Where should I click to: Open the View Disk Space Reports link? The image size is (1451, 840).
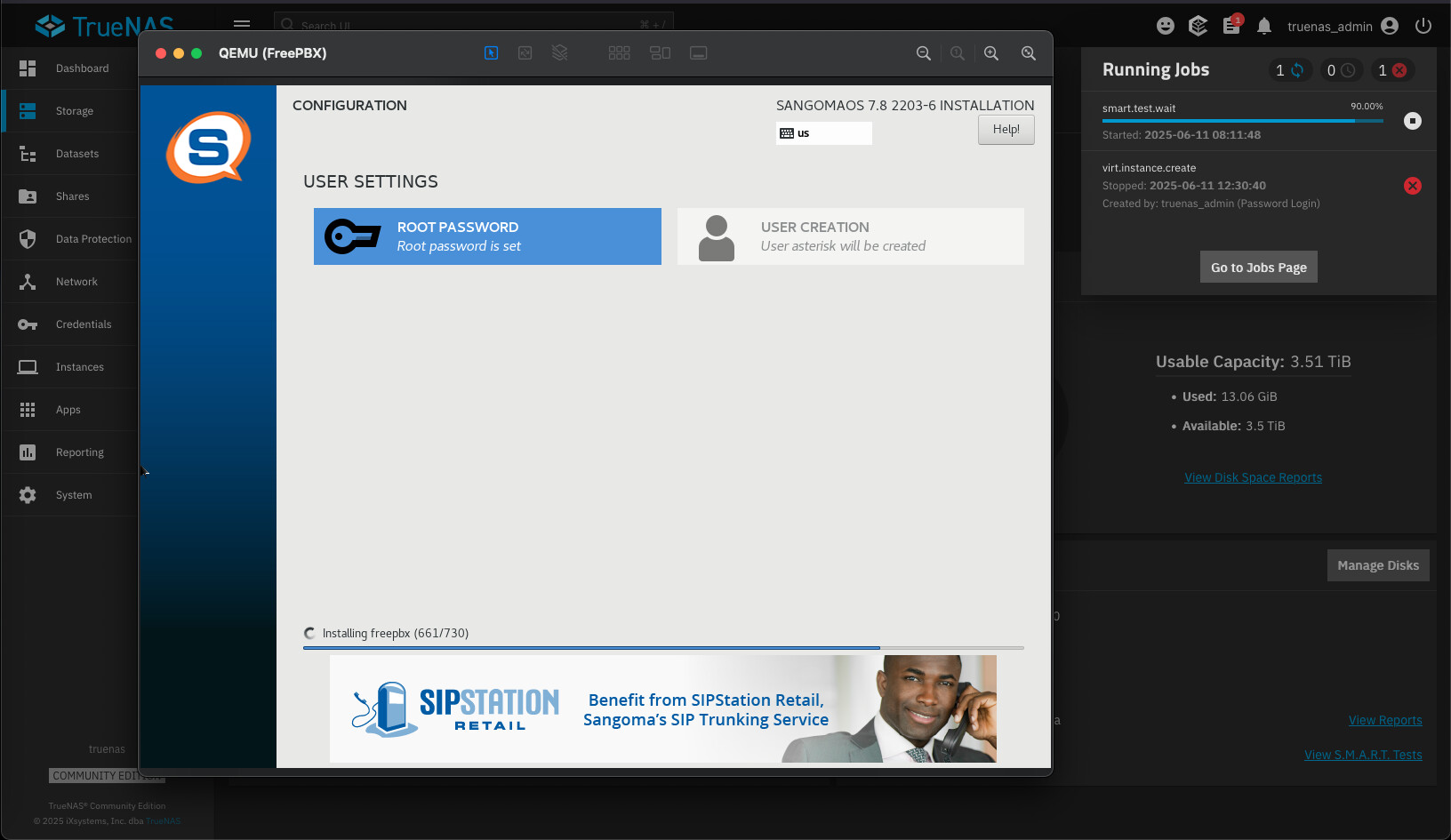pos(1253,477)
